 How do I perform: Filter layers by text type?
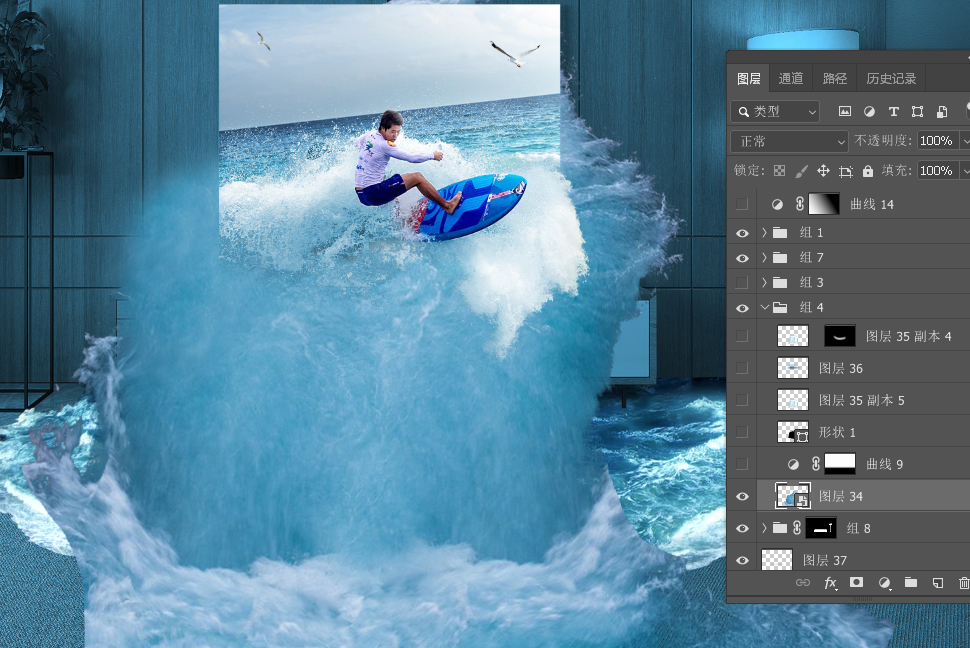[x=893, y=111]
